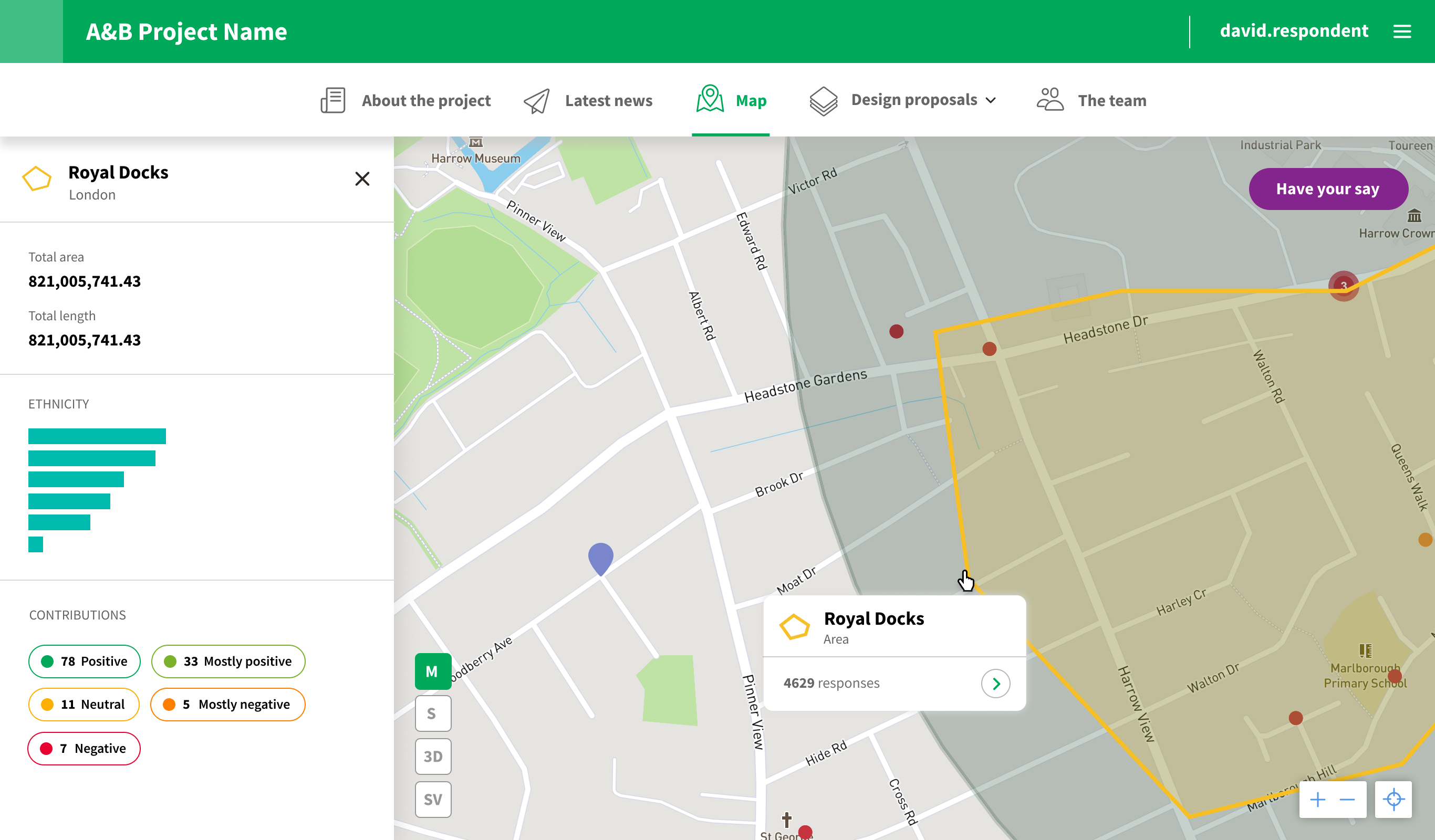Viewport: 1435px width, 840px height.
Task: Click the map zoom in control
Action: [1319, 799]
